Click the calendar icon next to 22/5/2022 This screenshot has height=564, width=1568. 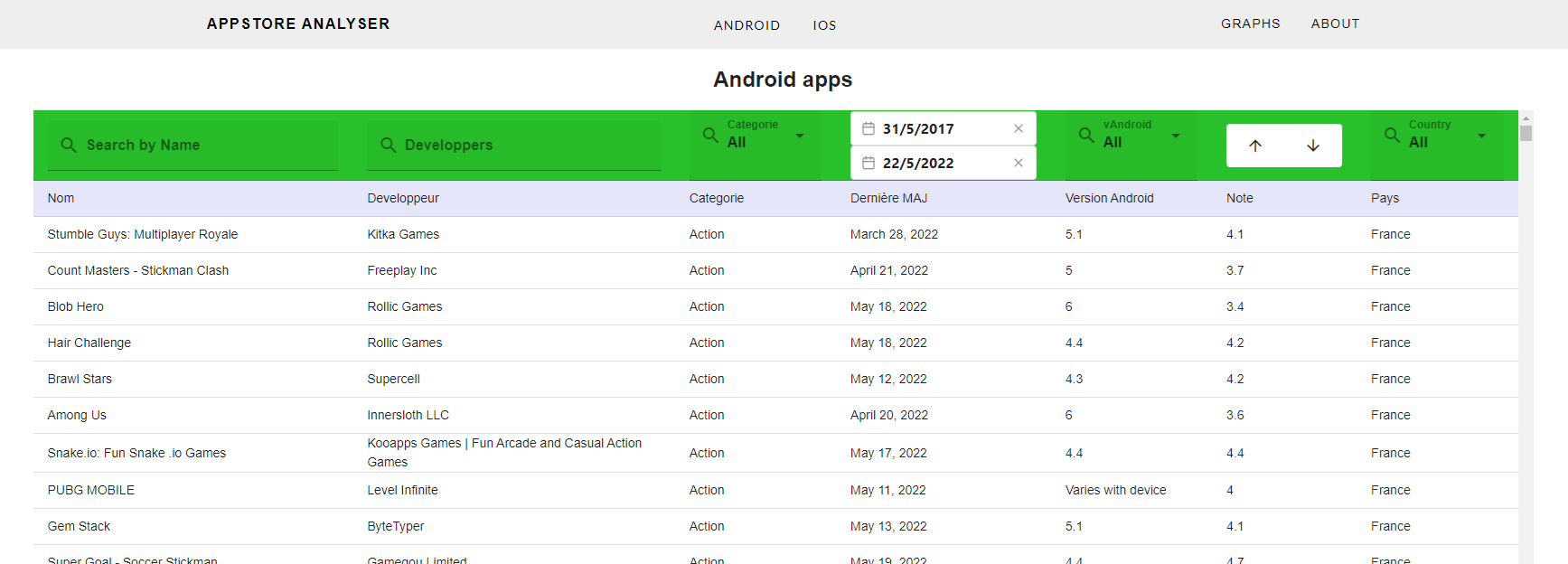pyautogui.click(x=869, y=163)
